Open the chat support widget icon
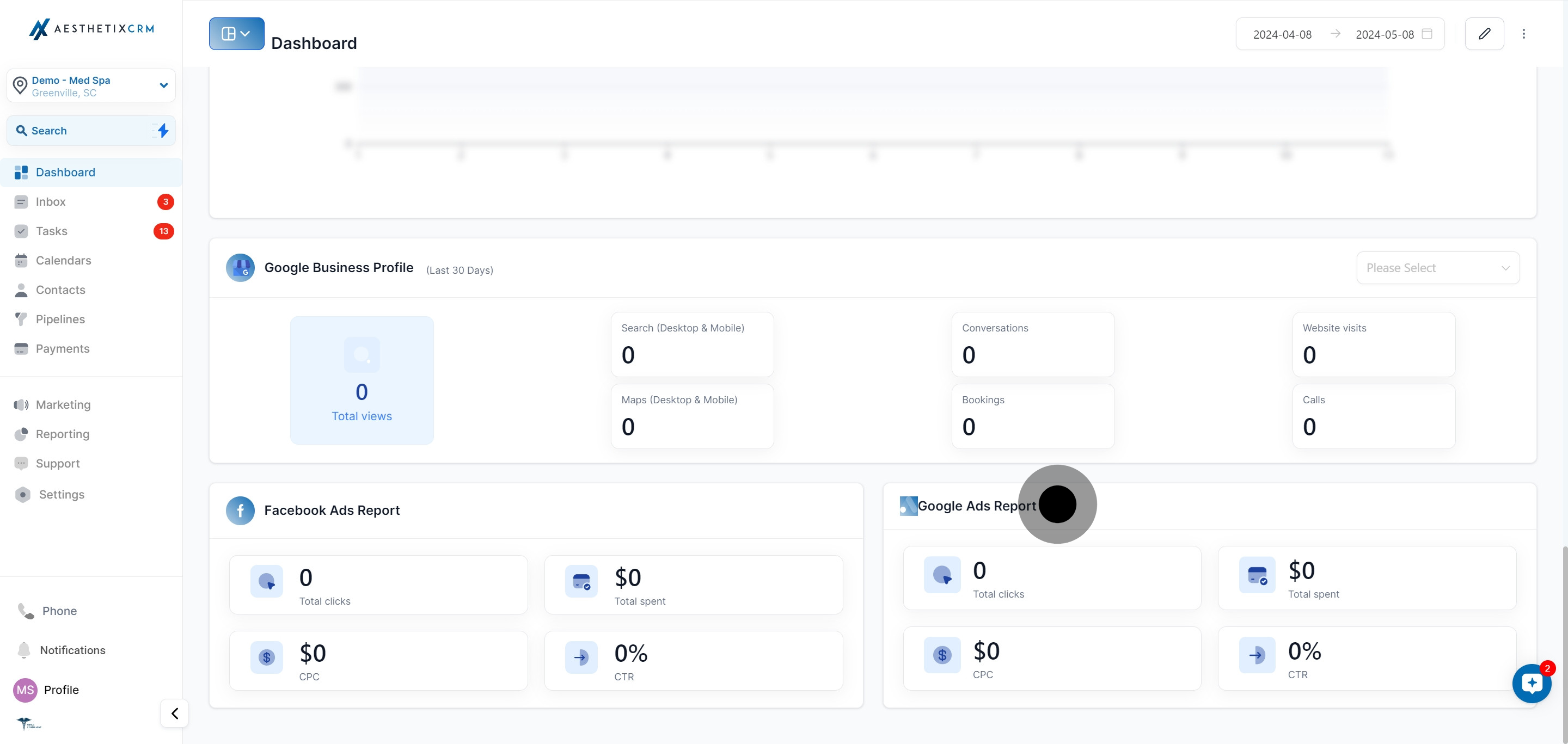Viewport: 1568px width, 744px height. tap(1532, 683)
